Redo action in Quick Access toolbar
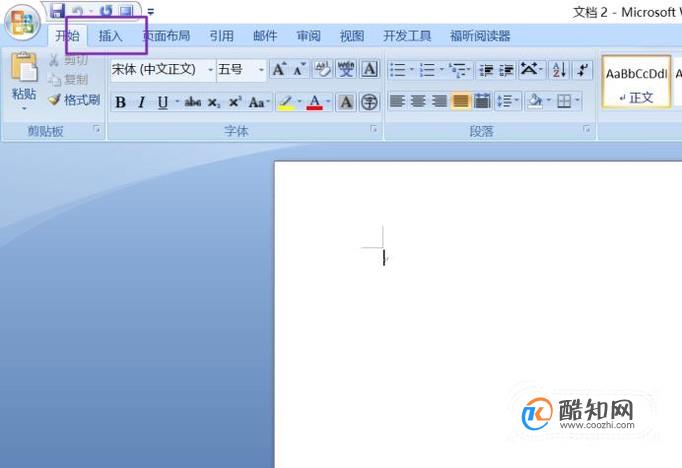Viewport: 682px width, 468px height. pos(106,11)
